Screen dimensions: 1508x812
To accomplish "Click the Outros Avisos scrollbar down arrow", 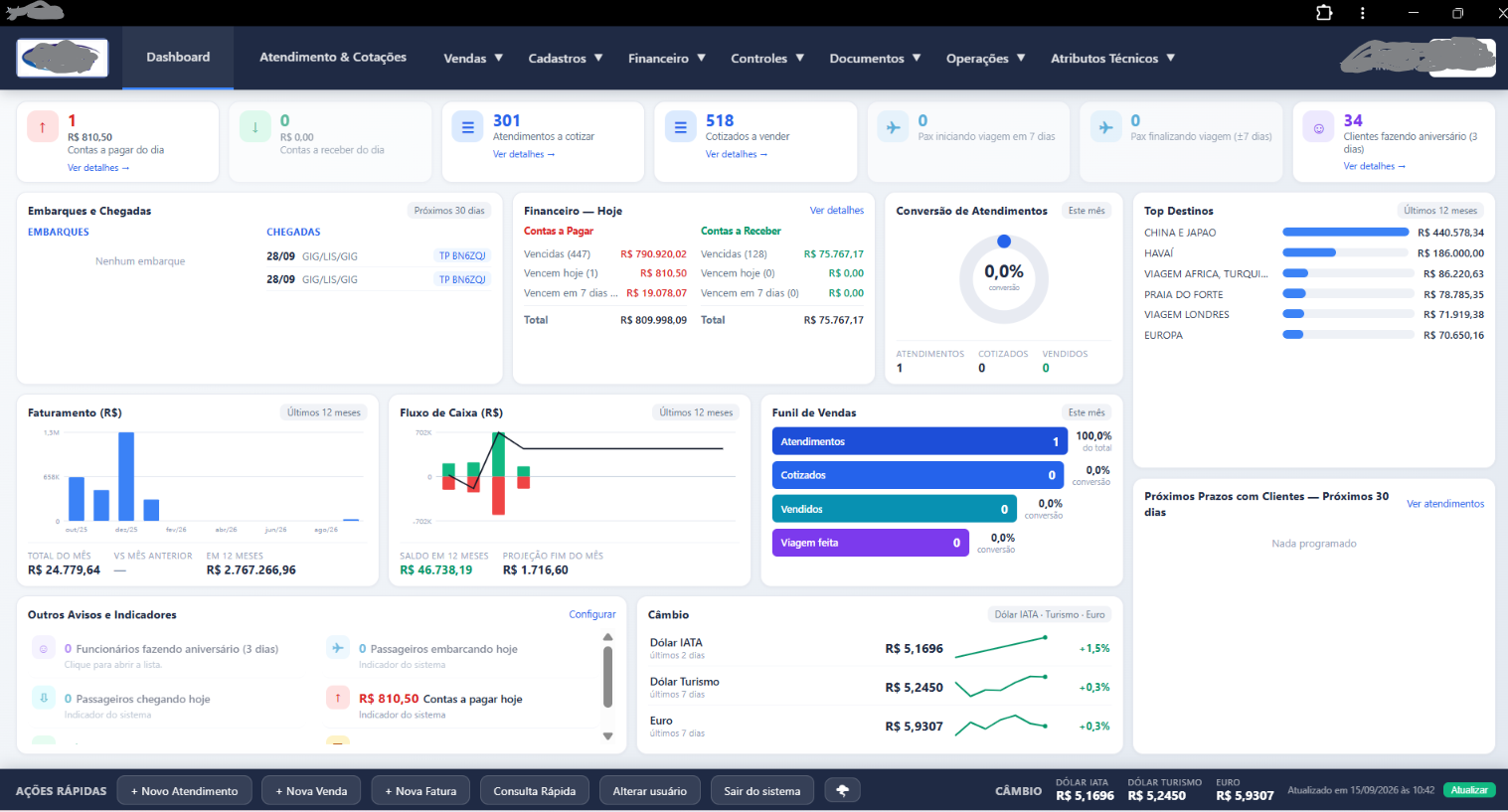I will [x=608, y=736].
